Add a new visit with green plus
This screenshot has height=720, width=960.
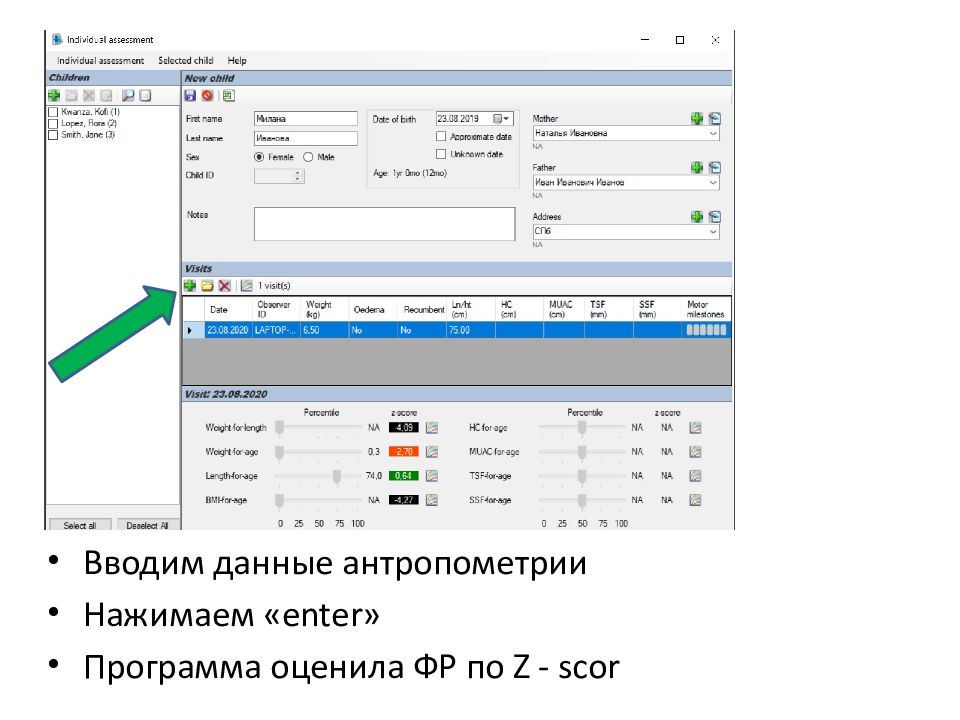tap(190, 285)
